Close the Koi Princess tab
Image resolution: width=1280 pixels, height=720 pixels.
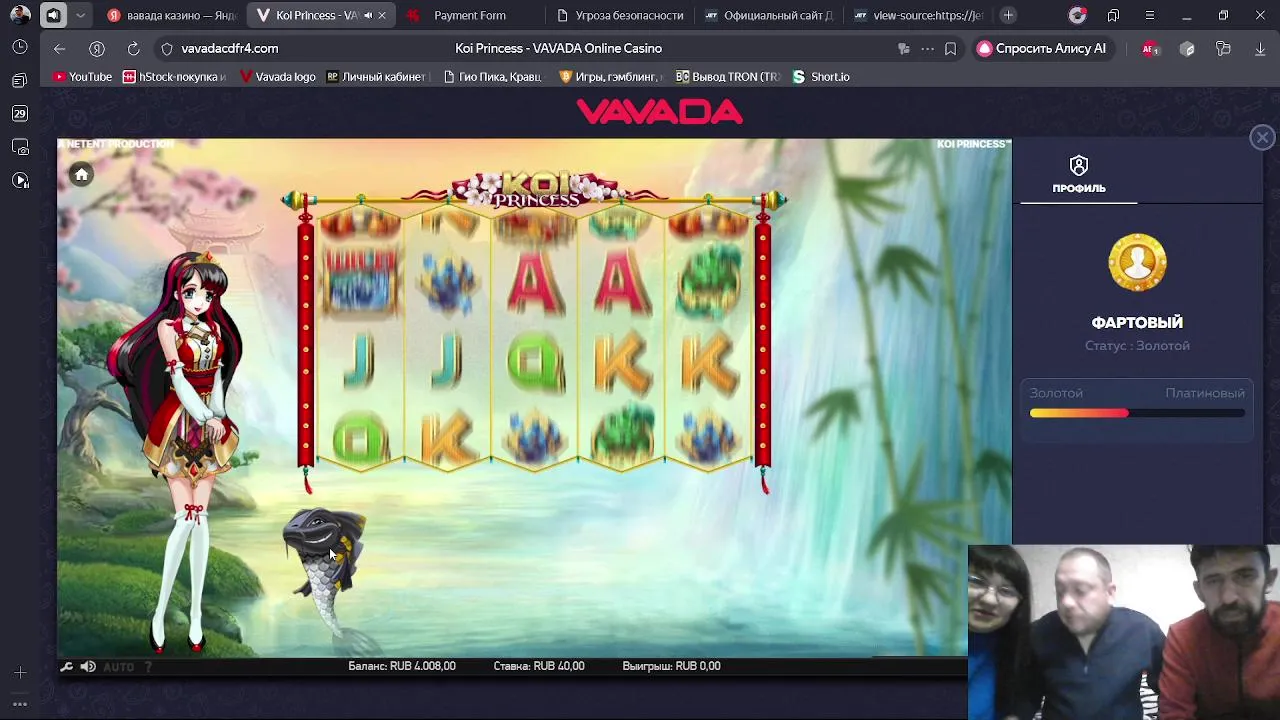point(382,15)
